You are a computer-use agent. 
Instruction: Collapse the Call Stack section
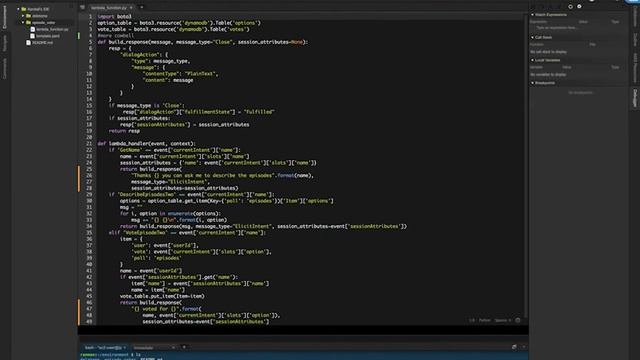click(x=532, y=37)
